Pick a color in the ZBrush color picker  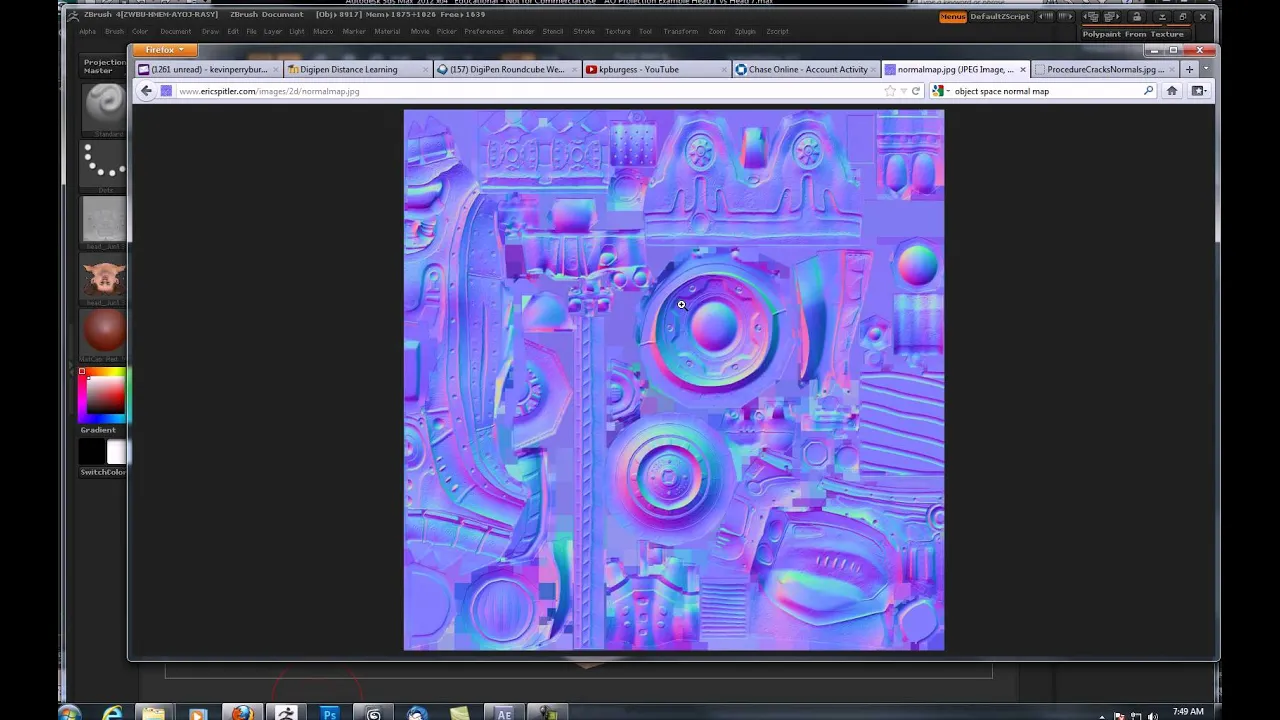click(103, 394)
